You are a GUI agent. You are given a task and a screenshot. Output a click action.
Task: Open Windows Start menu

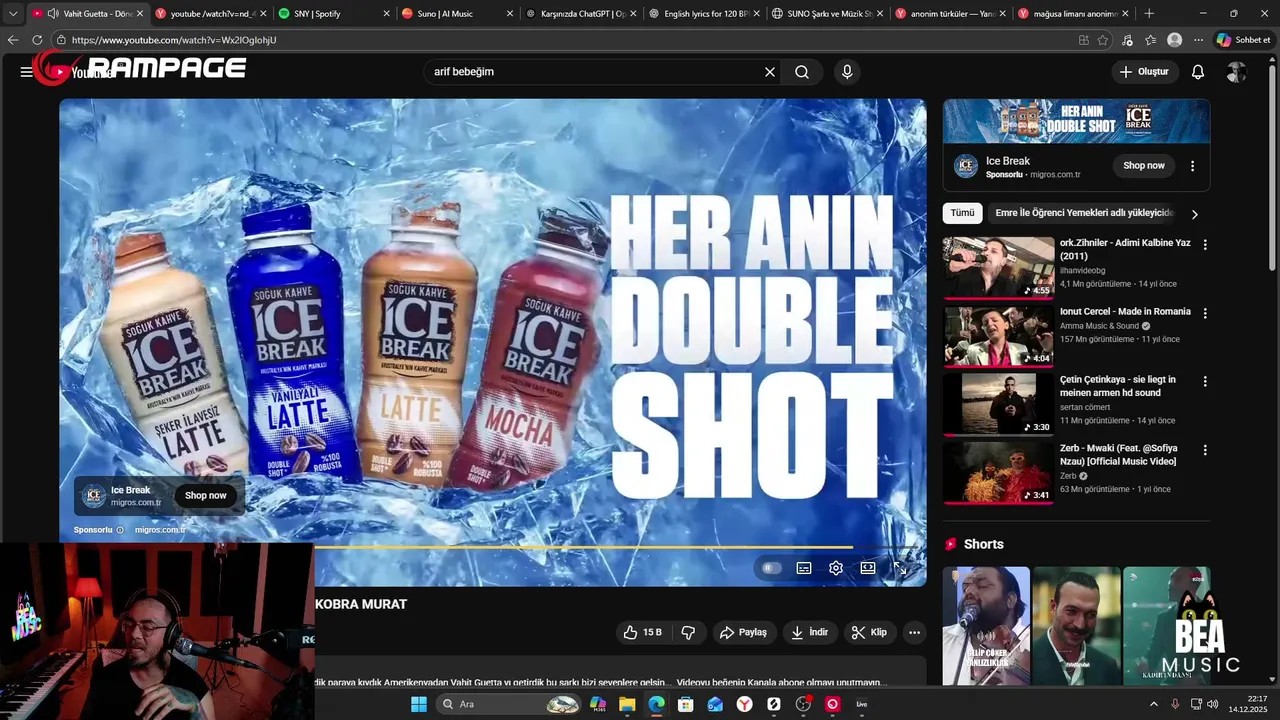[419, 704]
